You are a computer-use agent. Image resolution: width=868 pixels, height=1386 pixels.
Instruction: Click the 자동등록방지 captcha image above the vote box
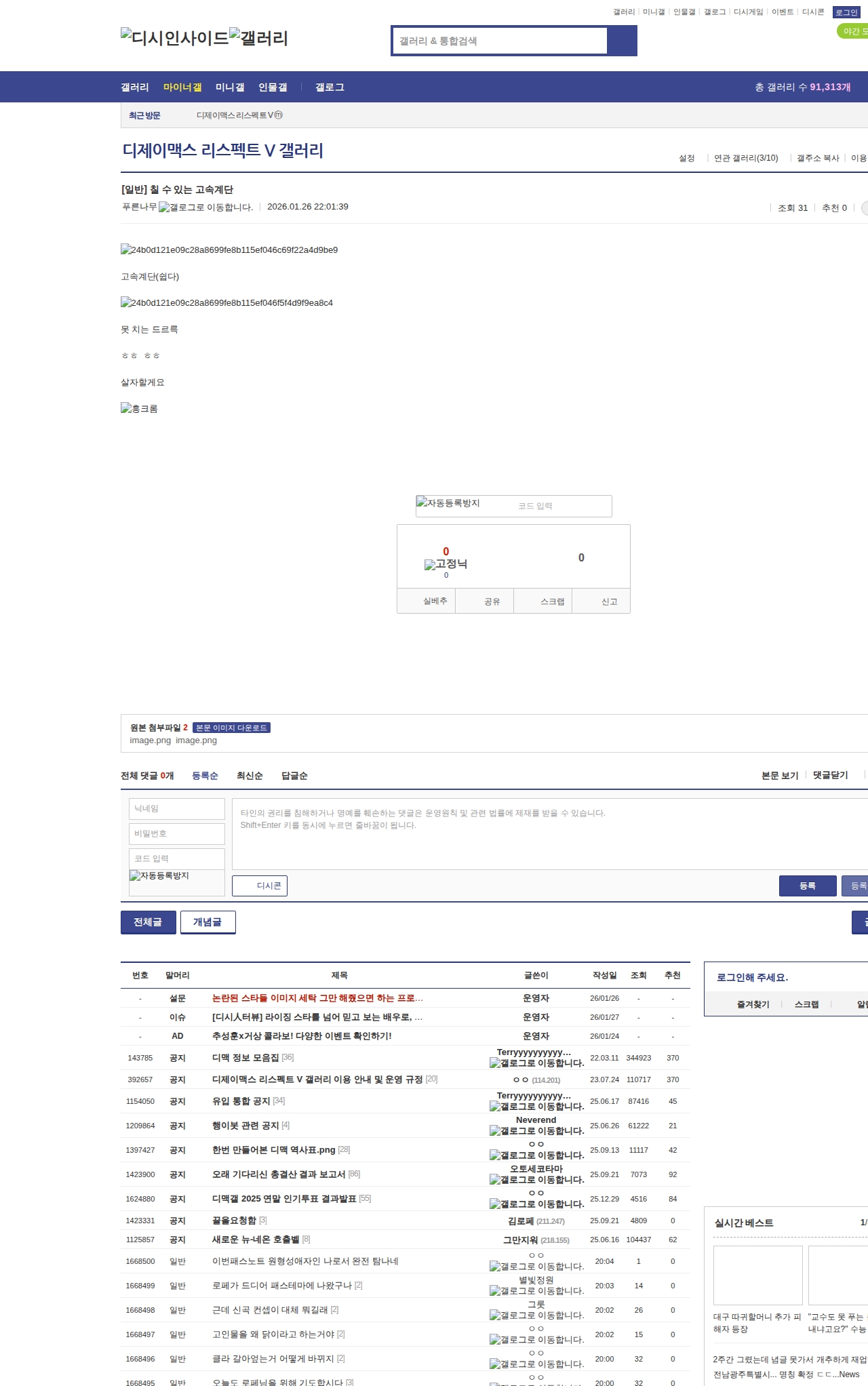(448, 503)
